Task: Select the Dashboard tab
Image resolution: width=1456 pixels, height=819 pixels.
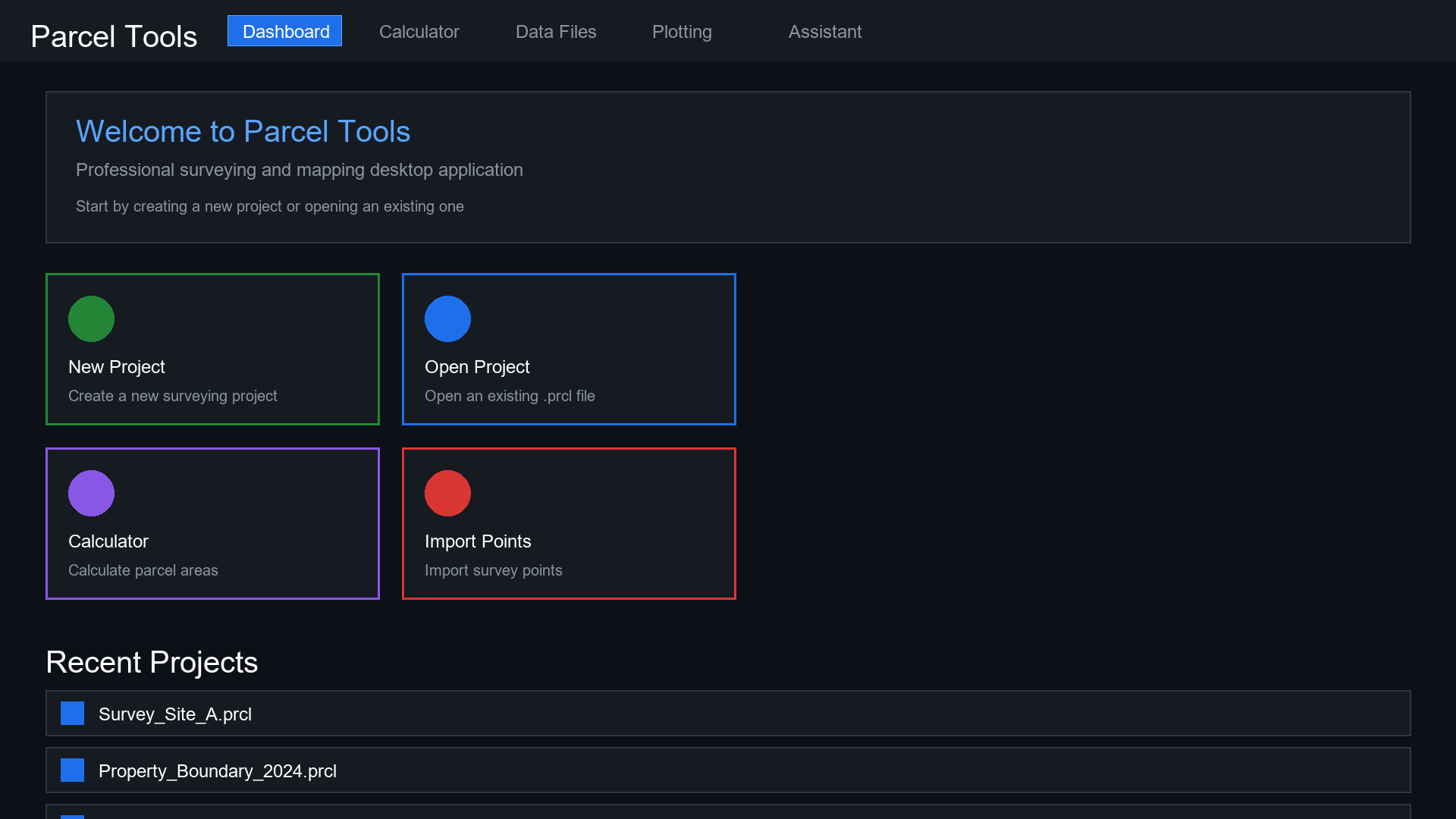Action: [284, 31]
